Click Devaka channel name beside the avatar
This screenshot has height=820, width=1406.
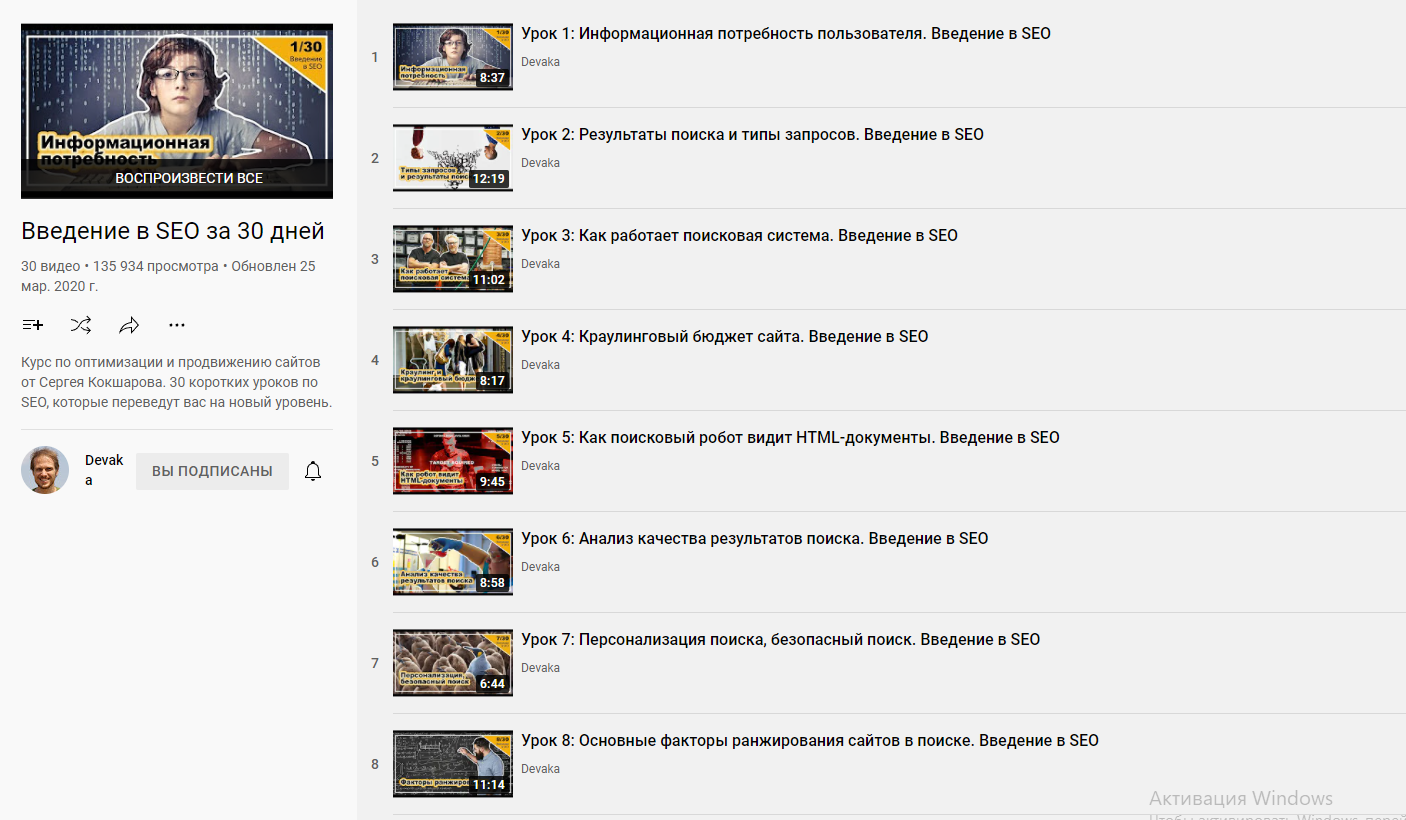tap(104, 470)
